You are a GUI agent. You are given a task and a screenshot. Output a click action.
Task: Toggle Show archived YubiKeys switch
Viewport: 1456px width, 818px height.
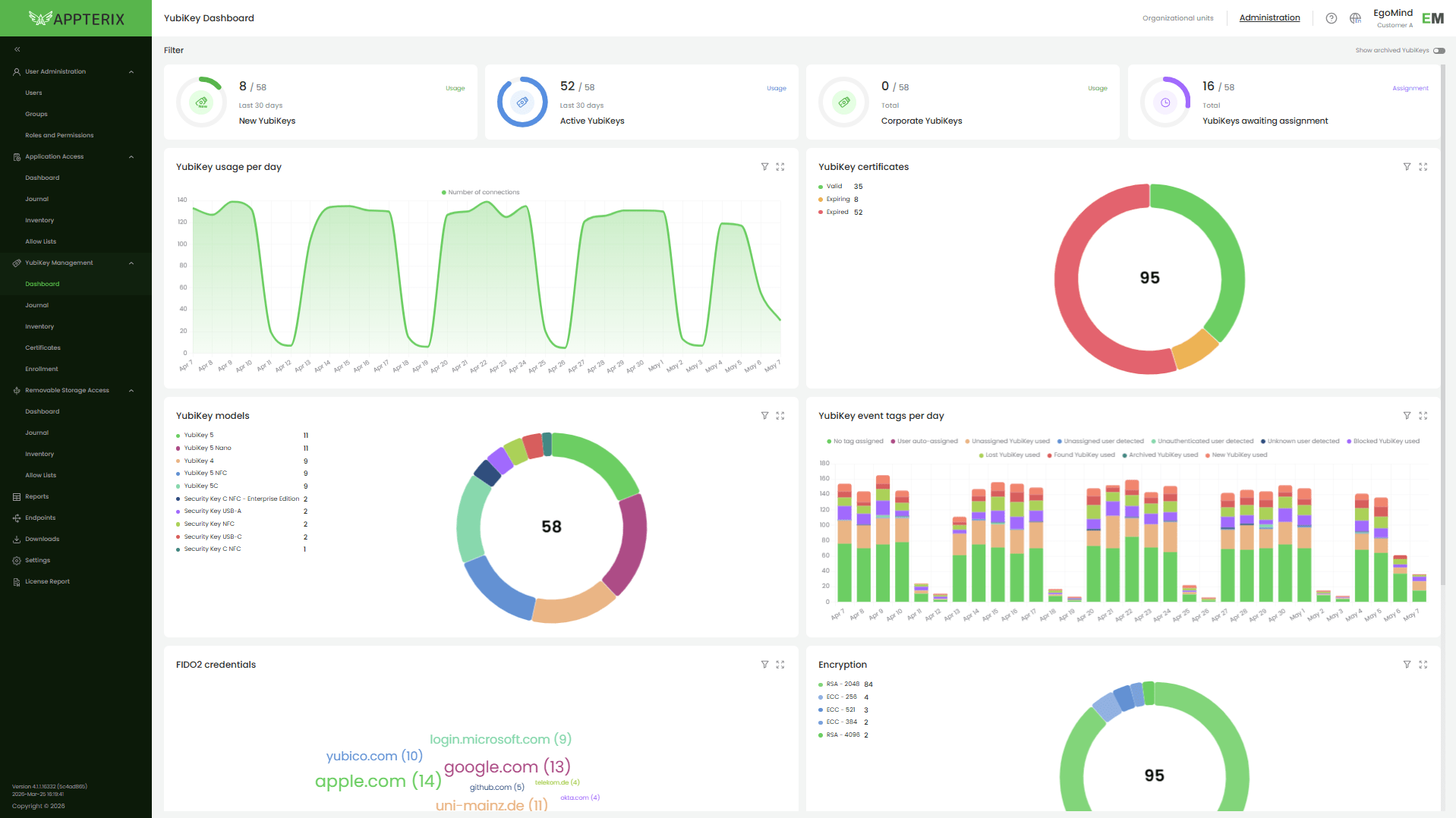[1439, 51]
